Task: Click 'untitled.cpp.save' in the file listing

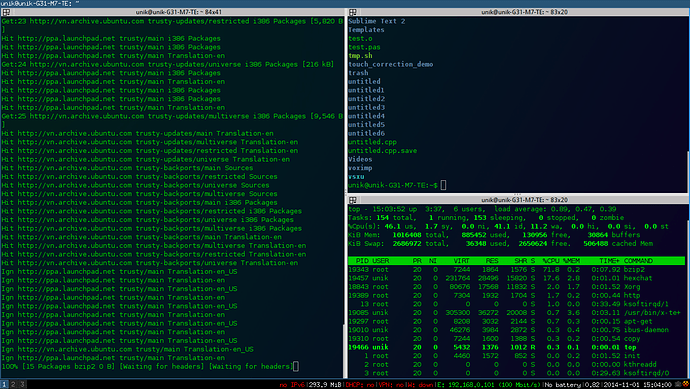Action: pyautogui.click(x=382, y=150)
